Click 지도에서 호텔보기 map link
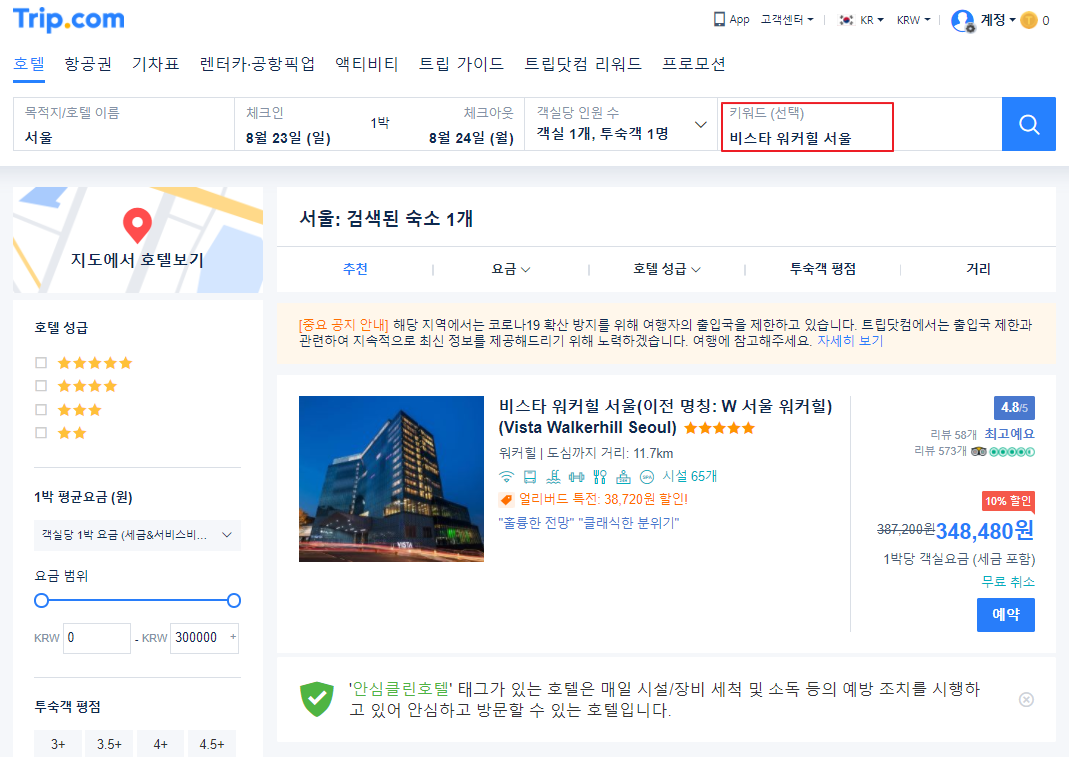 point(137,260)
